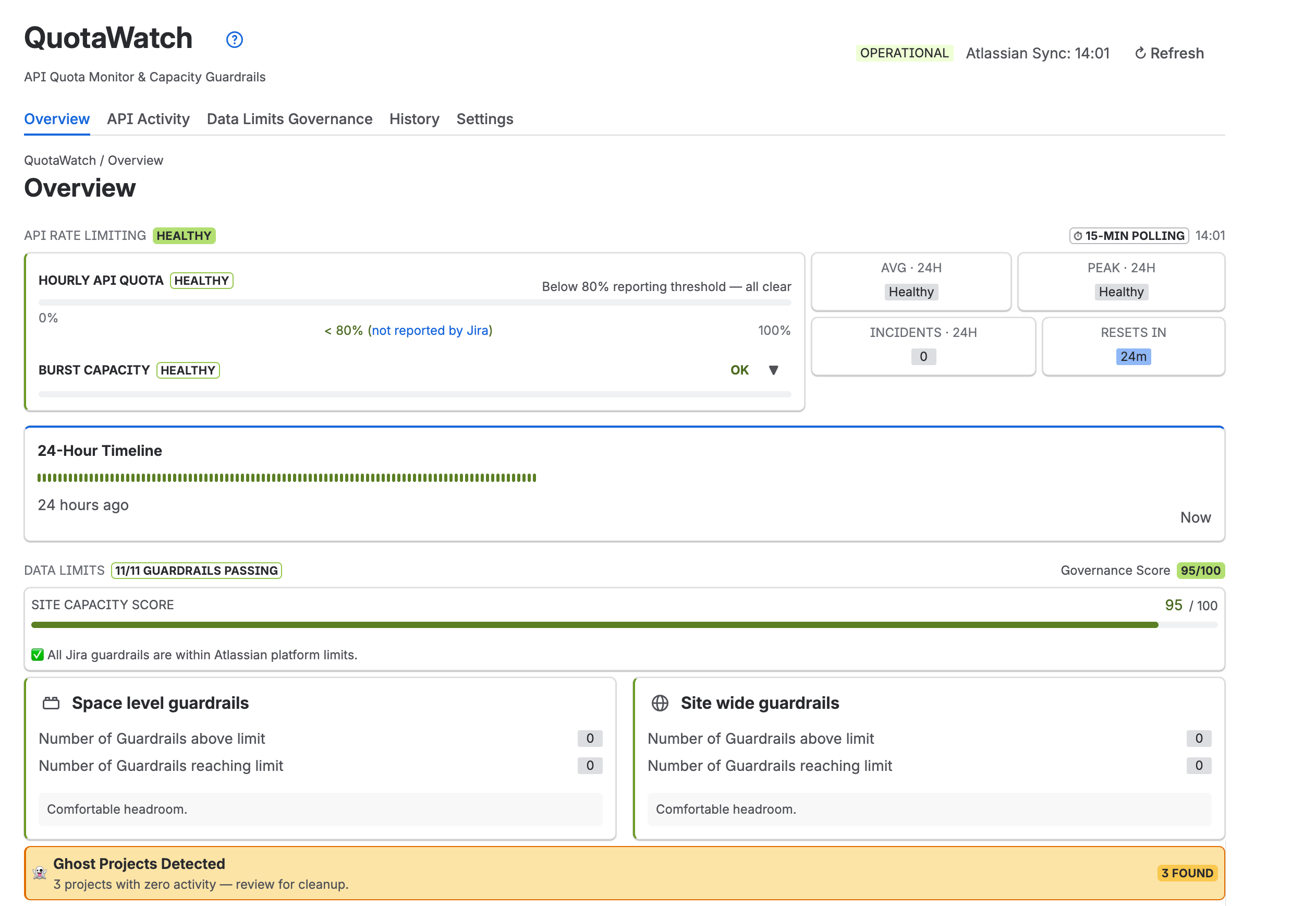Click the AVG · 24H Healthy card
The height and width of the screenshot is (906, 1316).
[x=911, y=282]
